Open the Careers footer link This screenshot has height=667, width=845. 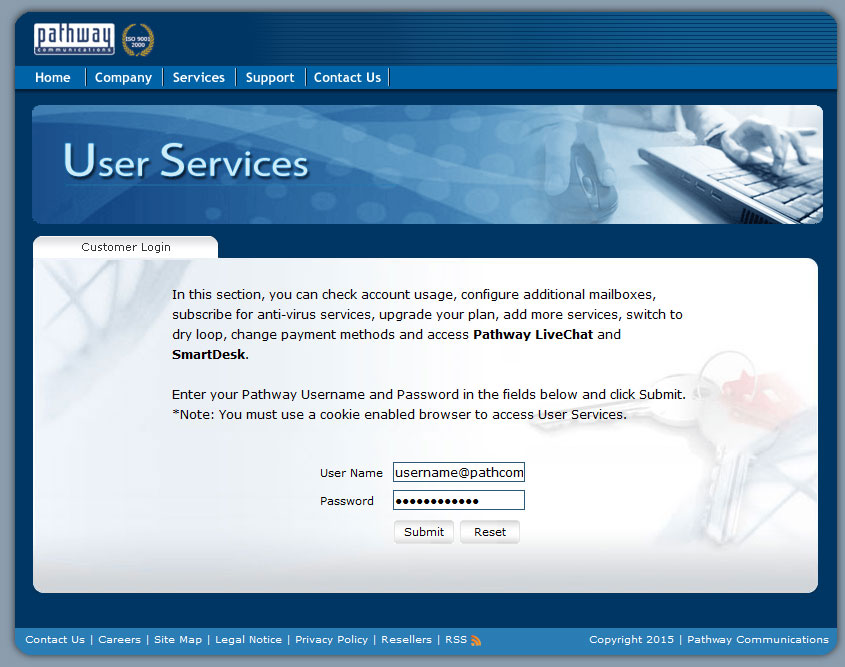click(119, 640)
